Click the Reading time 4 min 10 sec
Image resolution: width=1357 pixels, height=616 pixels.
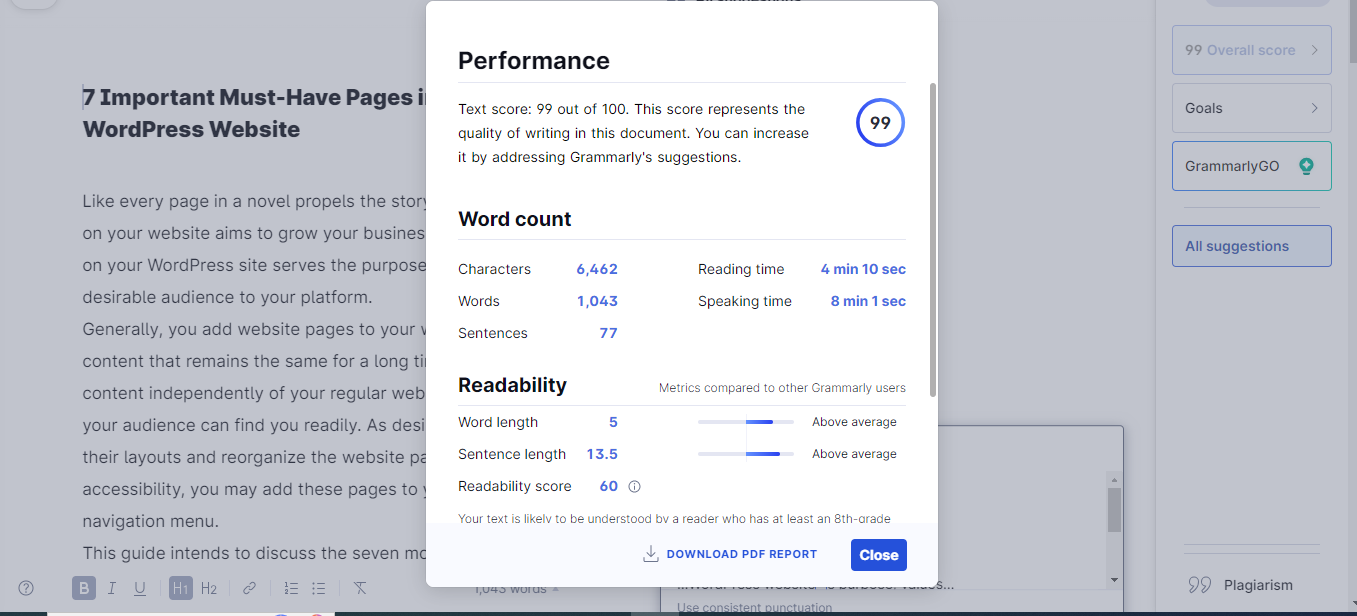(863, 269)
